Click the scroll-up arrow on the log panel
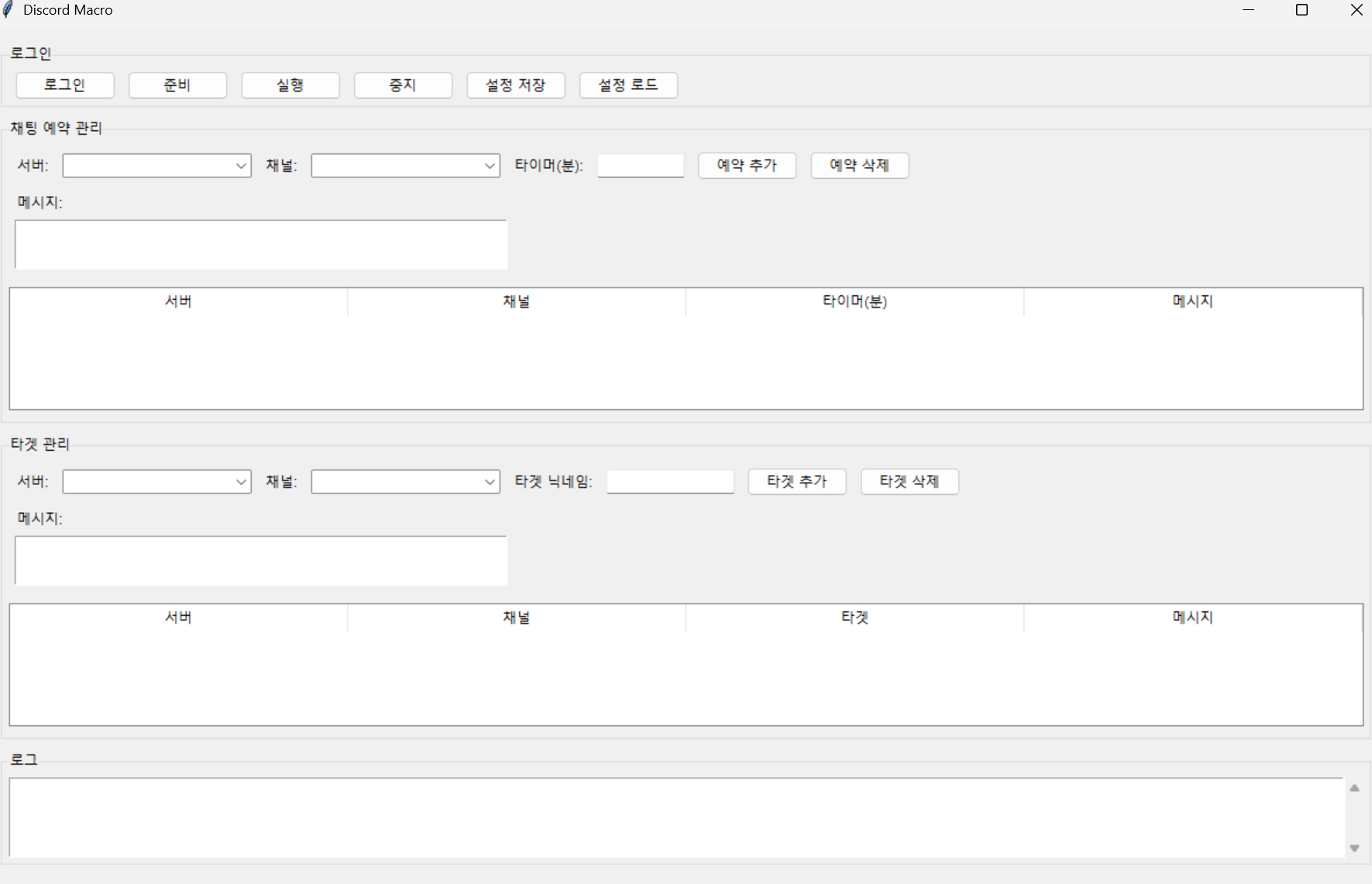1372x884 pixels. [1354, 786]
